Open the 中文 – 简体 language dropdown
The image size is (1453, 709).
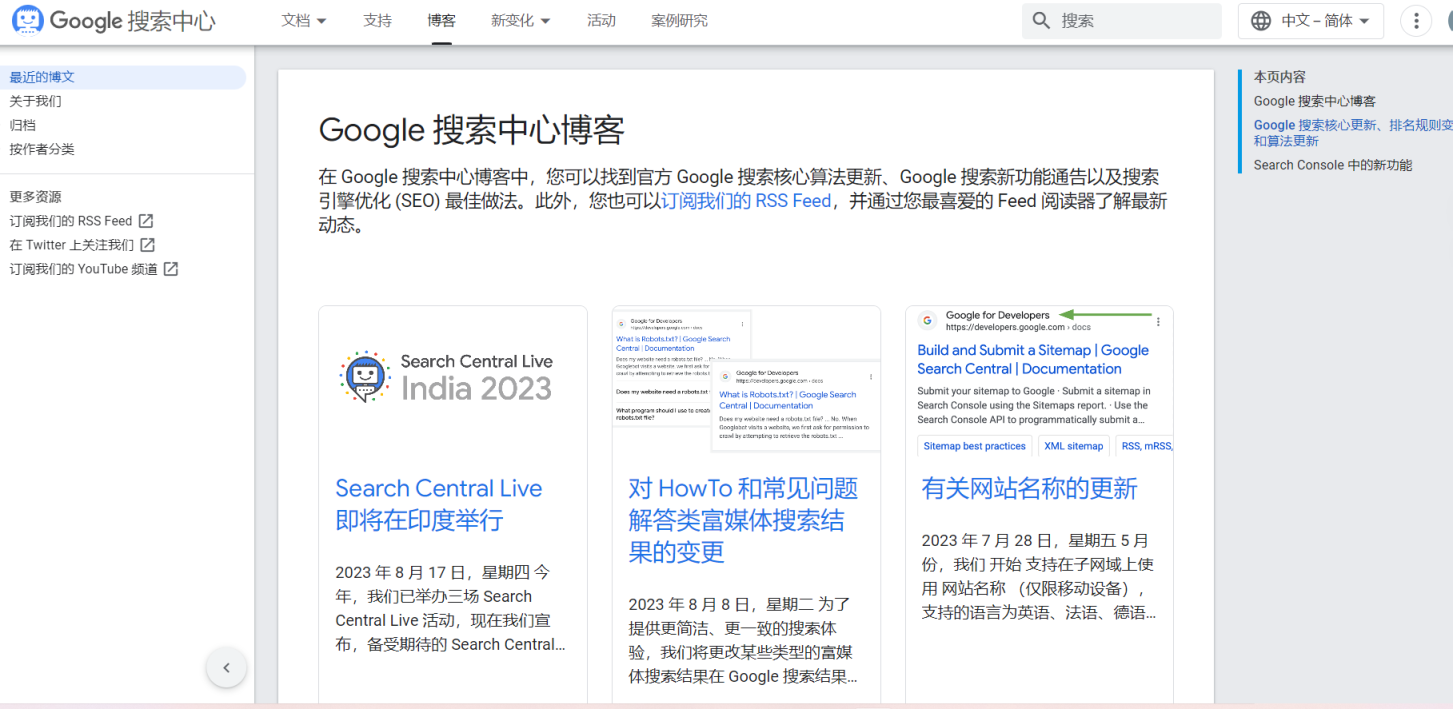1311,19
